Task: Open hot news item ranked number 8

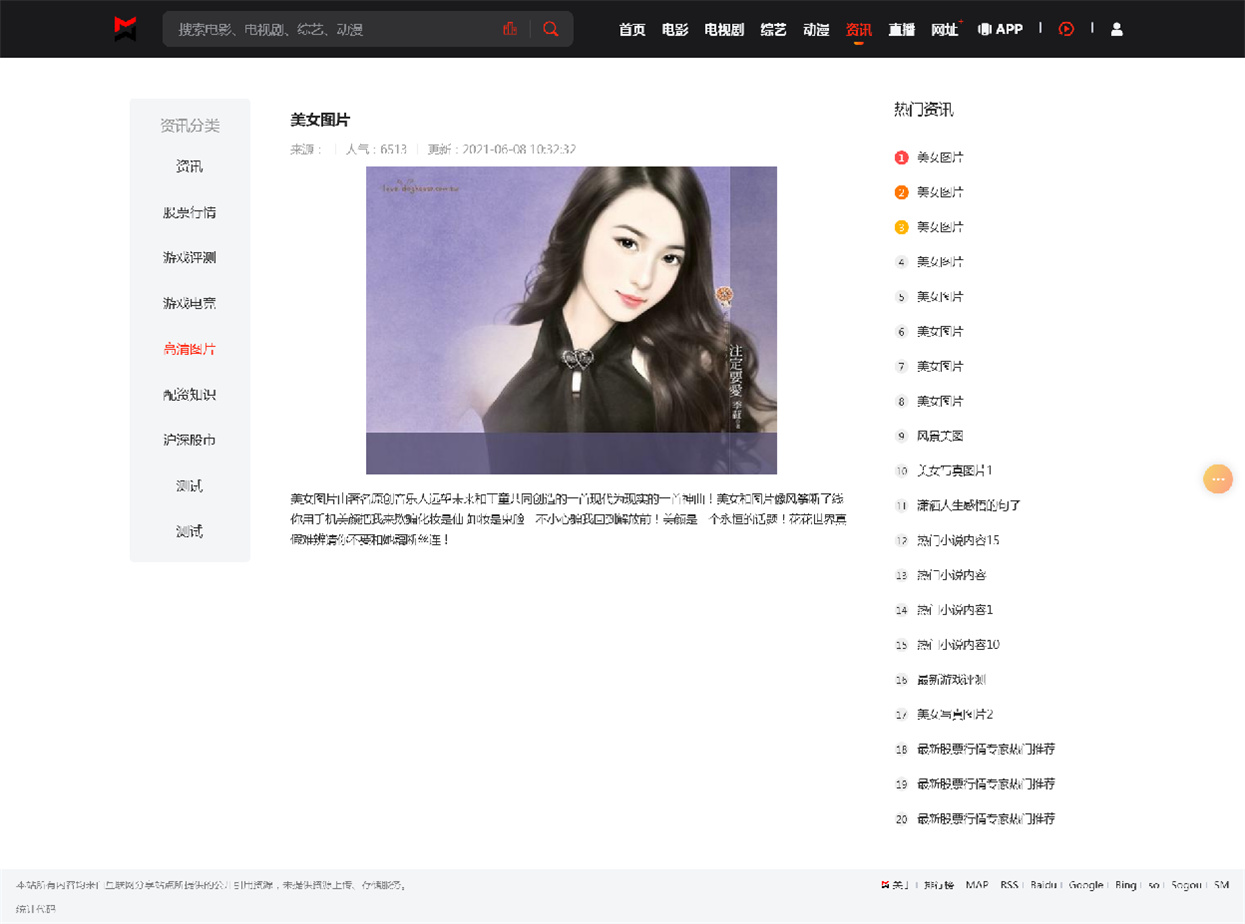Action: [940, 401]
